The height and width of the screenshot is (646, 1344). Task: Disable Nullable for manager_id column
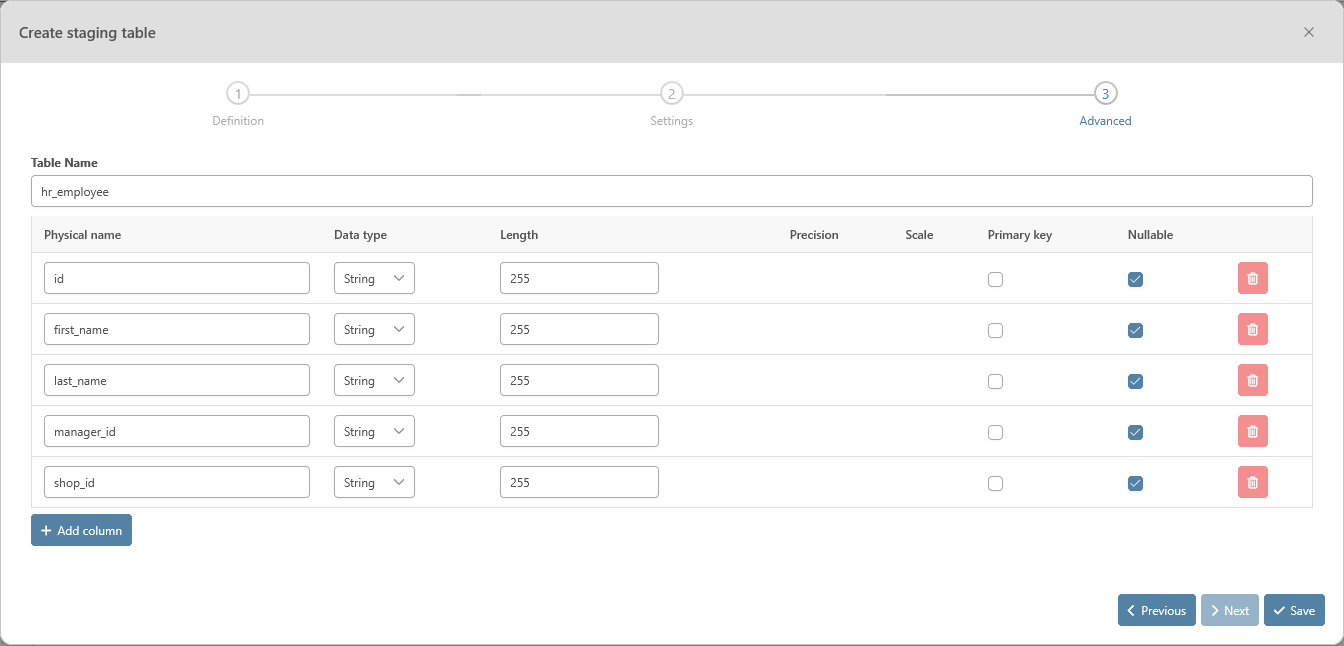[x=1135, y=433]
